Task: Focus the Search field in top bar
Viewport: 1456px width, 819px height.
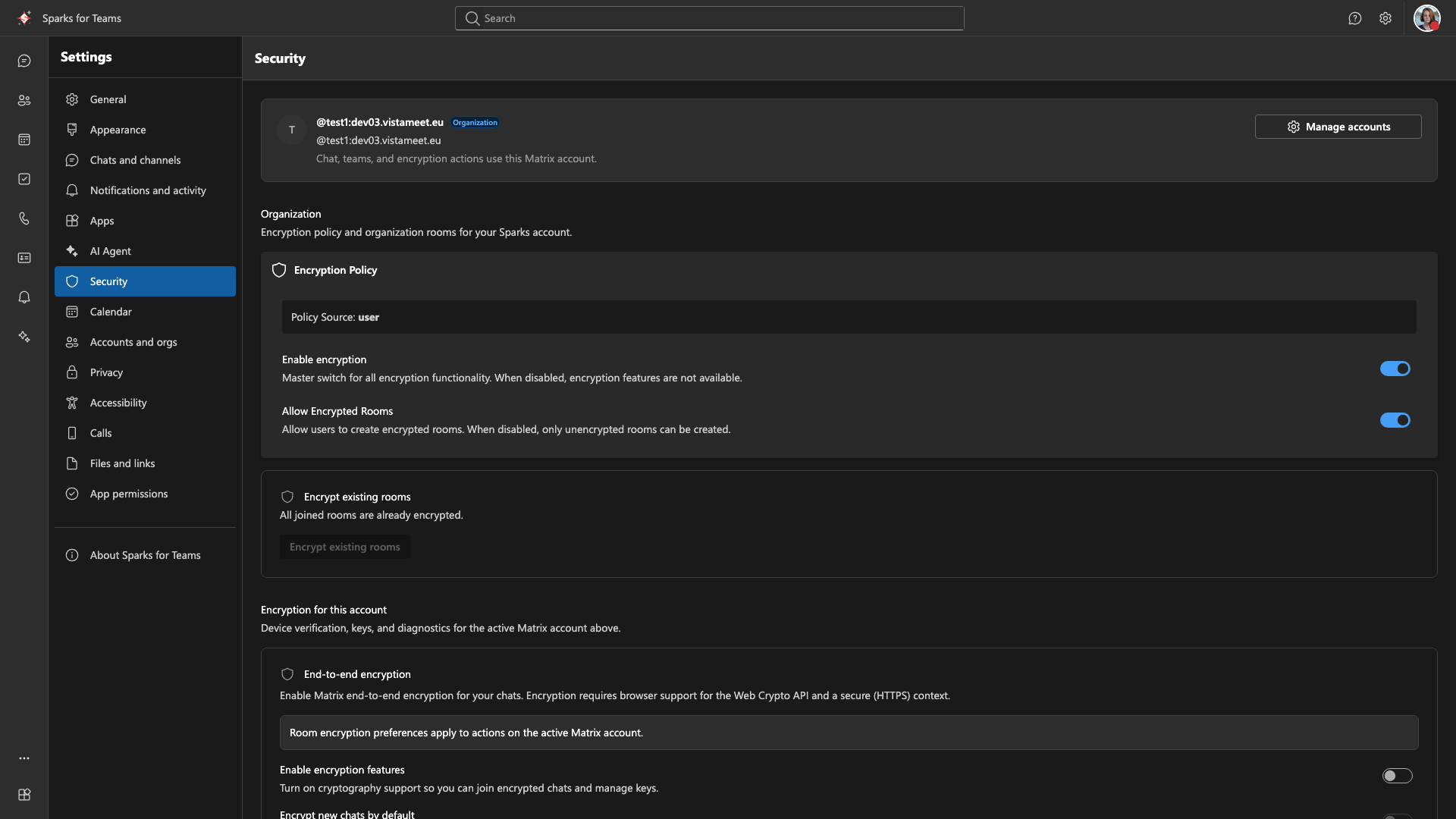Action: point(709,18)
